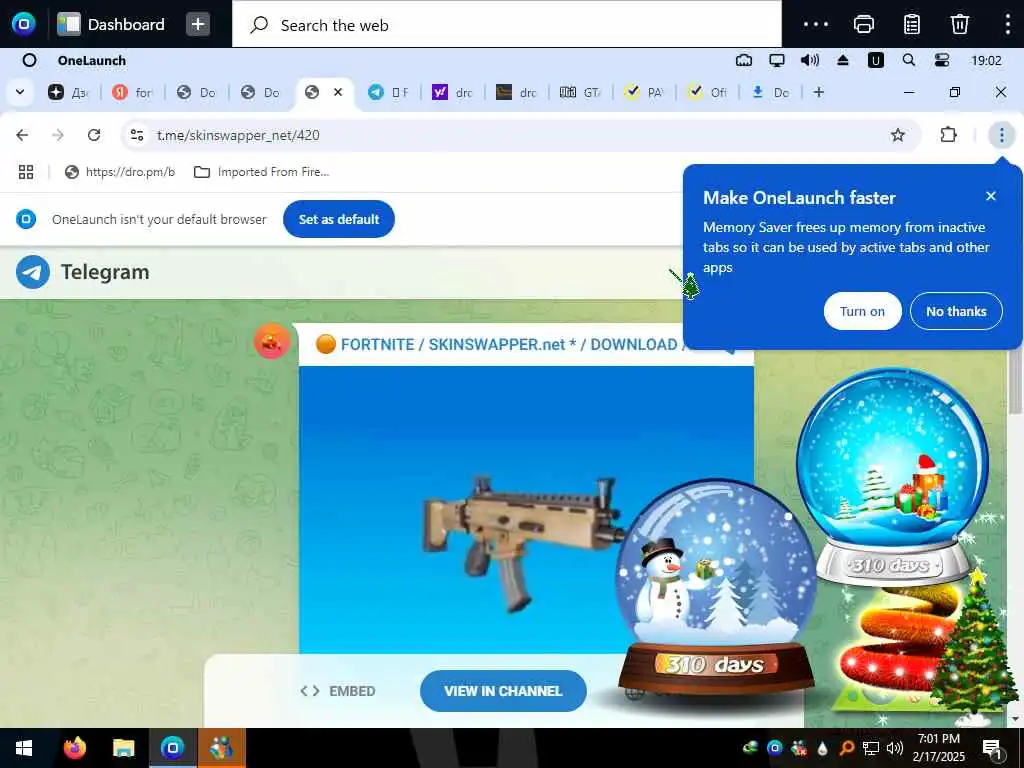Viewport: 1024px width, 768px height.
Task: Close the active browser tab
Action: point(338,92)
